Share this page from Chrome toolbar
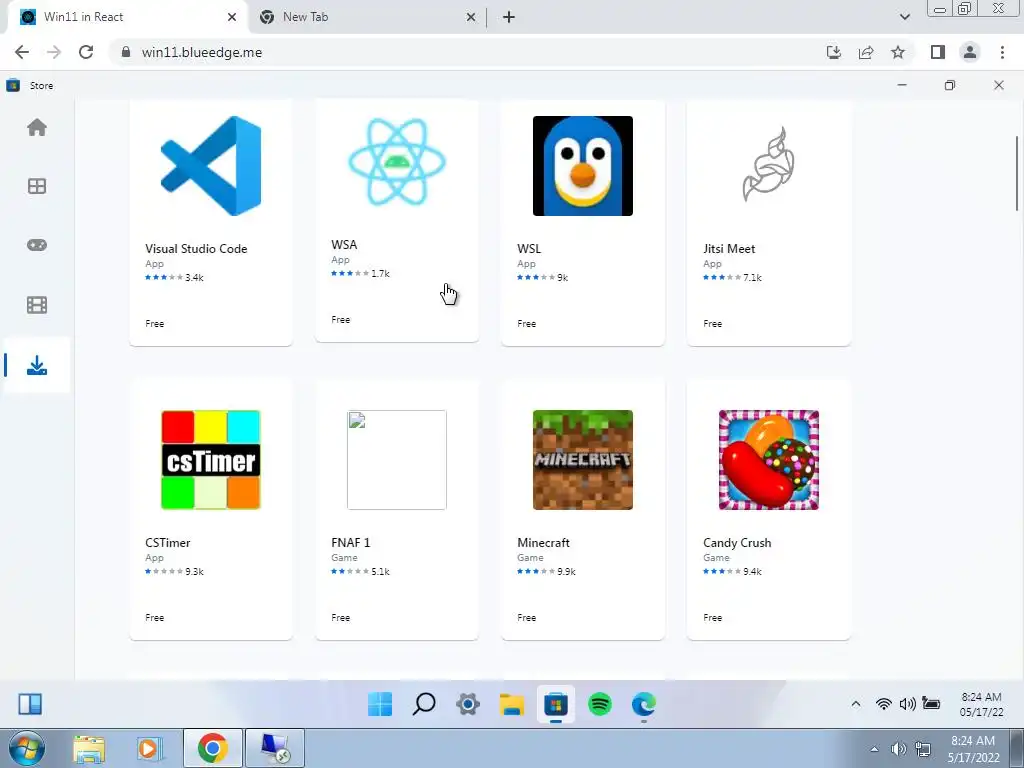 pos(866,52)
